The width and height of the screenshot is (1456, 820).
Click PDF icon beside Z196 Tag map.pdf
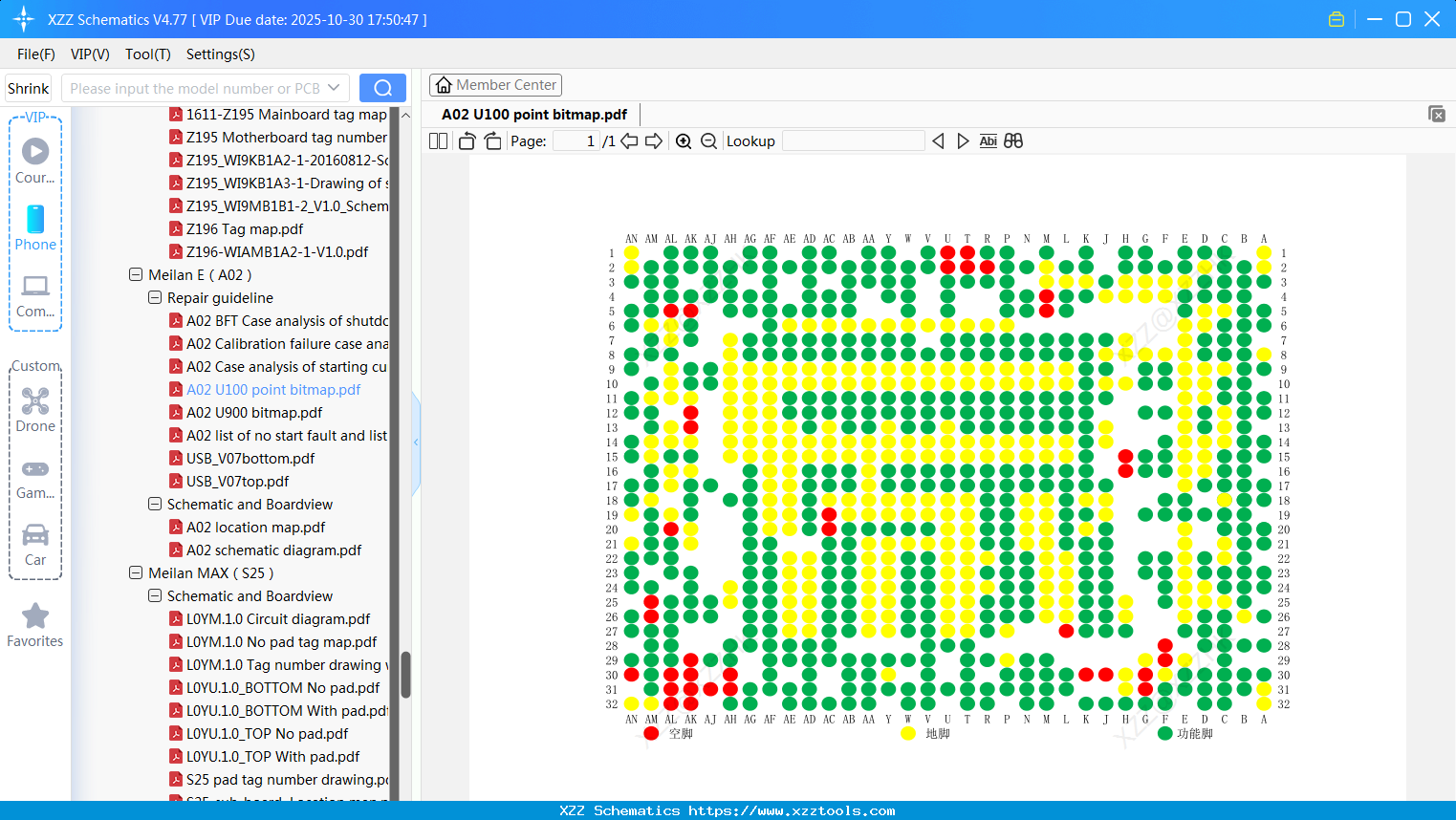pyautogui.click(x=176, y=229)
